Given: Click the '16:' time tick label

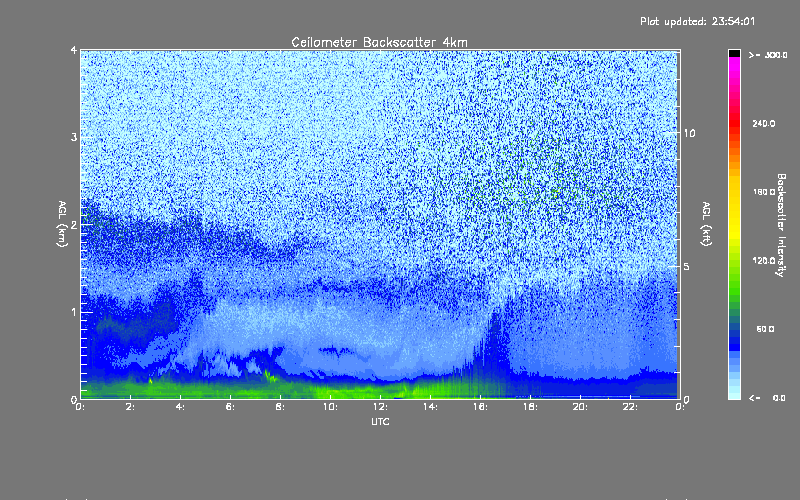Looking at the screenshot, I should click(x=480, y=407).
